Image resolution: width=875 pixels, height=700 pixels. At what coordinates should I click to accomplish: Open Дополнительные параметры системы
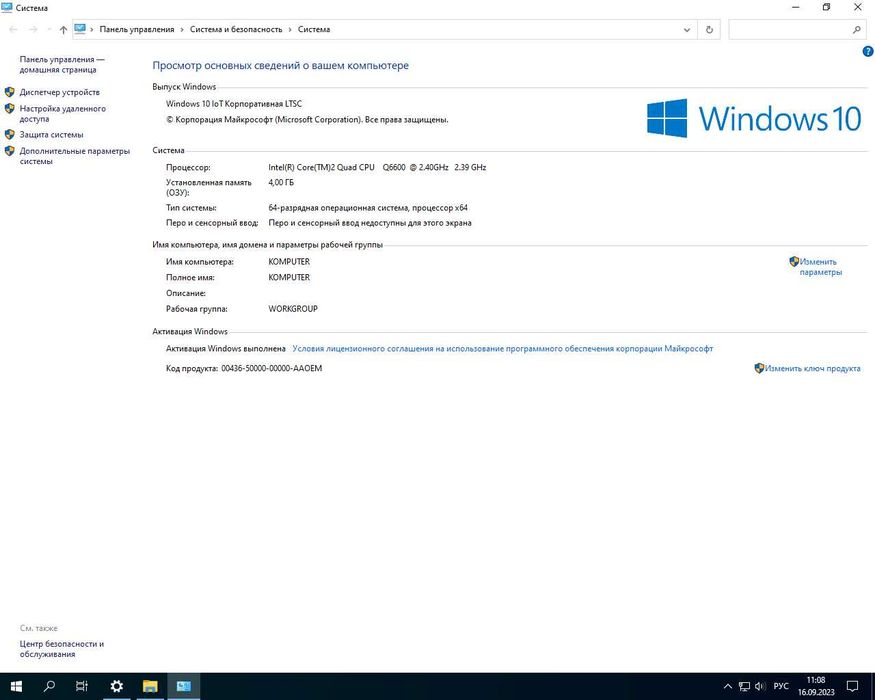75,156
